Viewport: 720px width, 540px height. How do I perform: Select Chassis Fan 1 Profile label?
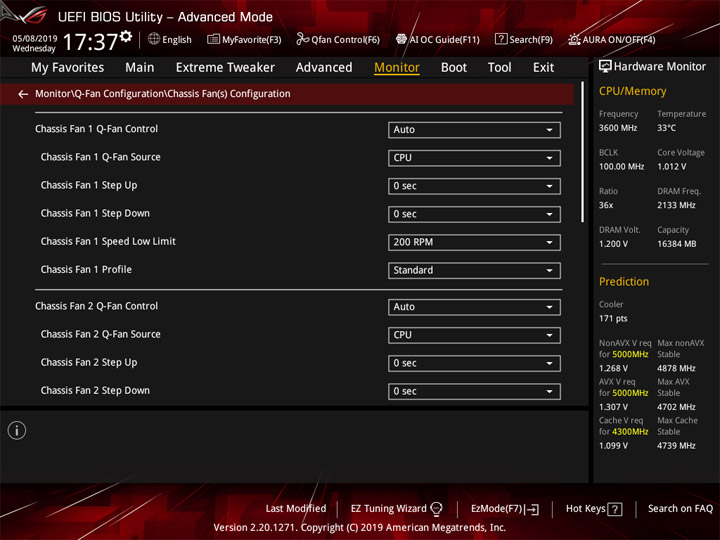coord(86,270)
